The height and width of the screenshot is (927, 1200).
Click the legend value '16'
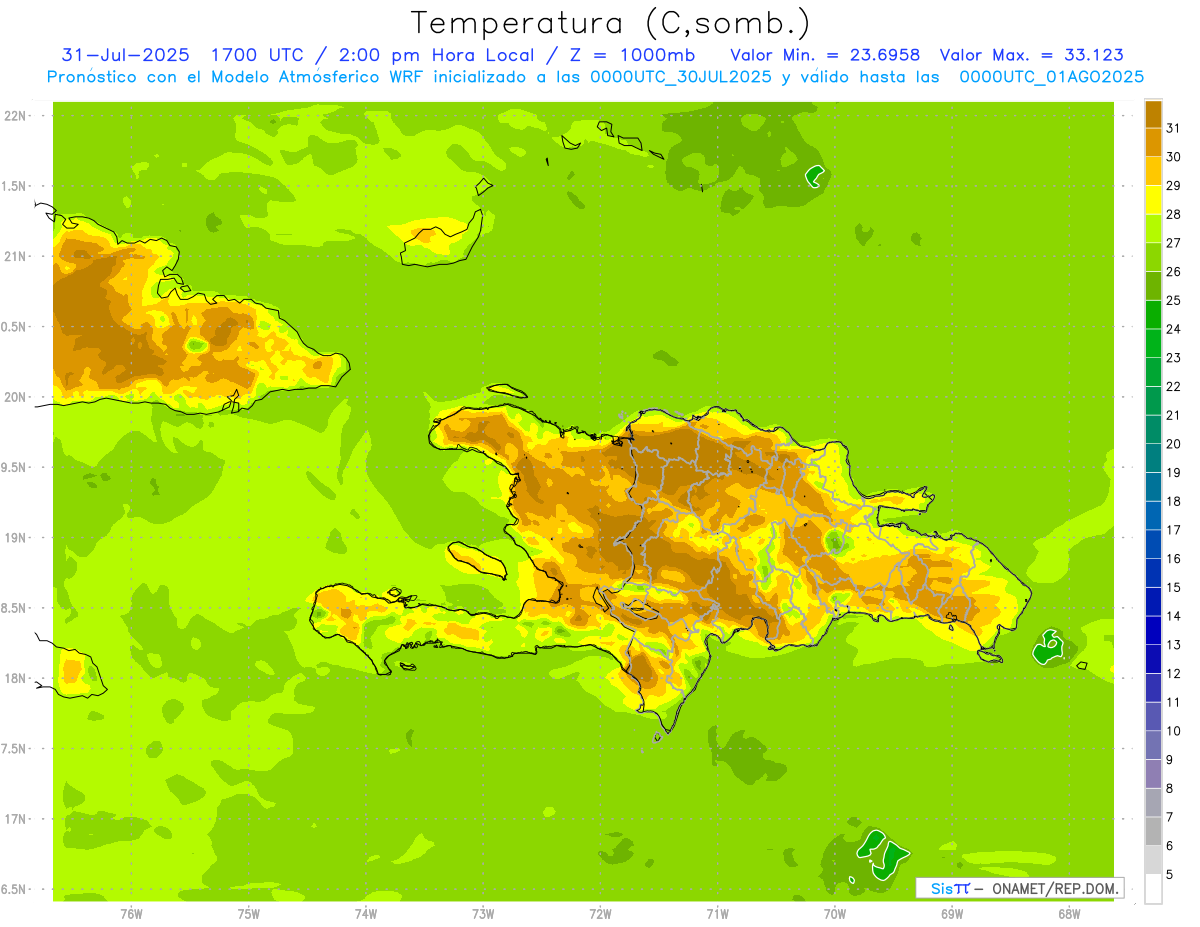tap(1174, 558)
